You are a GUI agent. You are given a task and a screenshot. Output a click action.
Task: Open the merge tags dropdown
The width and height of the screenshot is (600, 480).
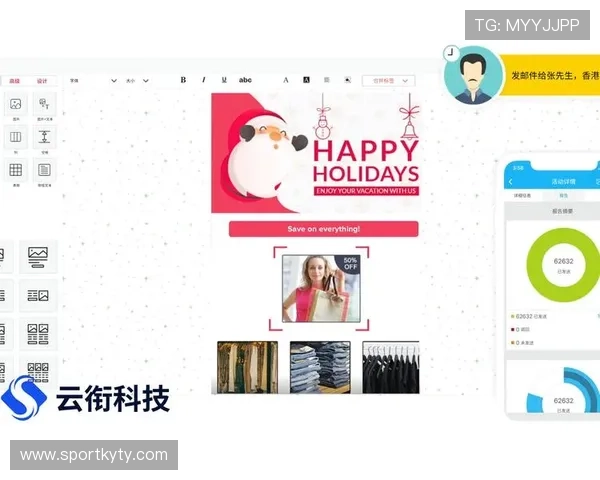(389, 81)
